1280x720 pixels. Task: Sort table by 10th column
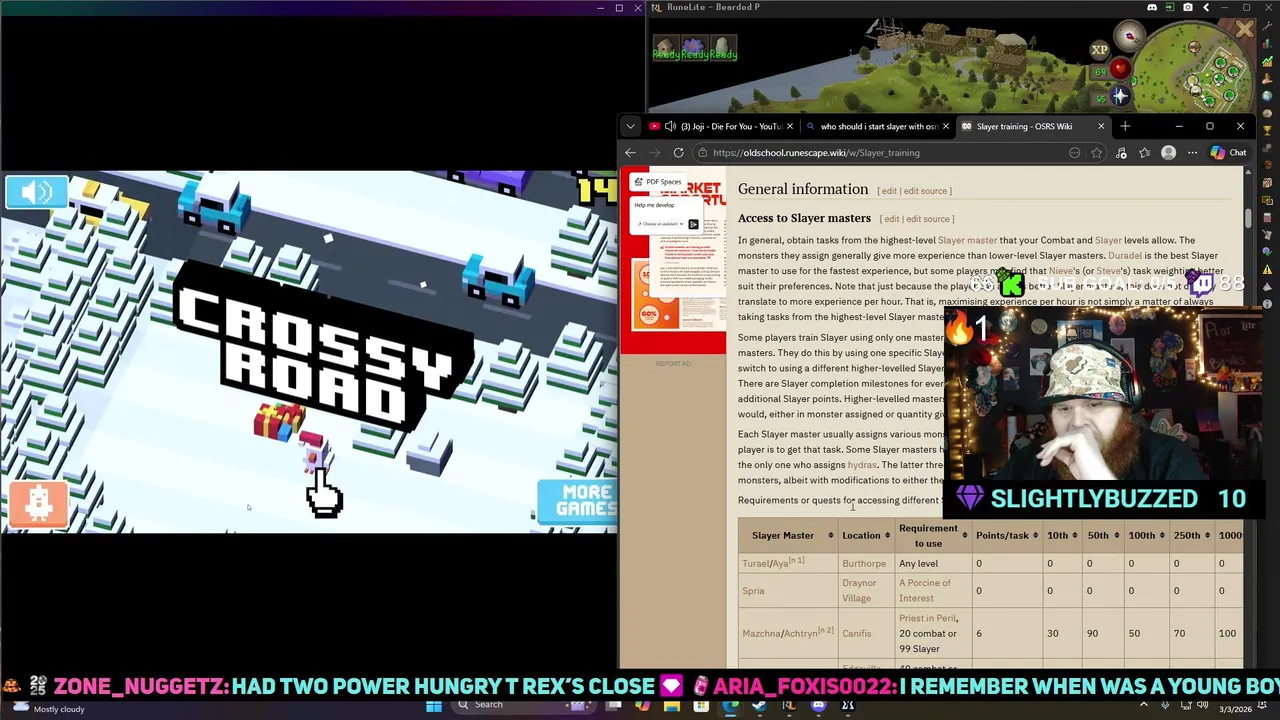tap(1064, 536)
